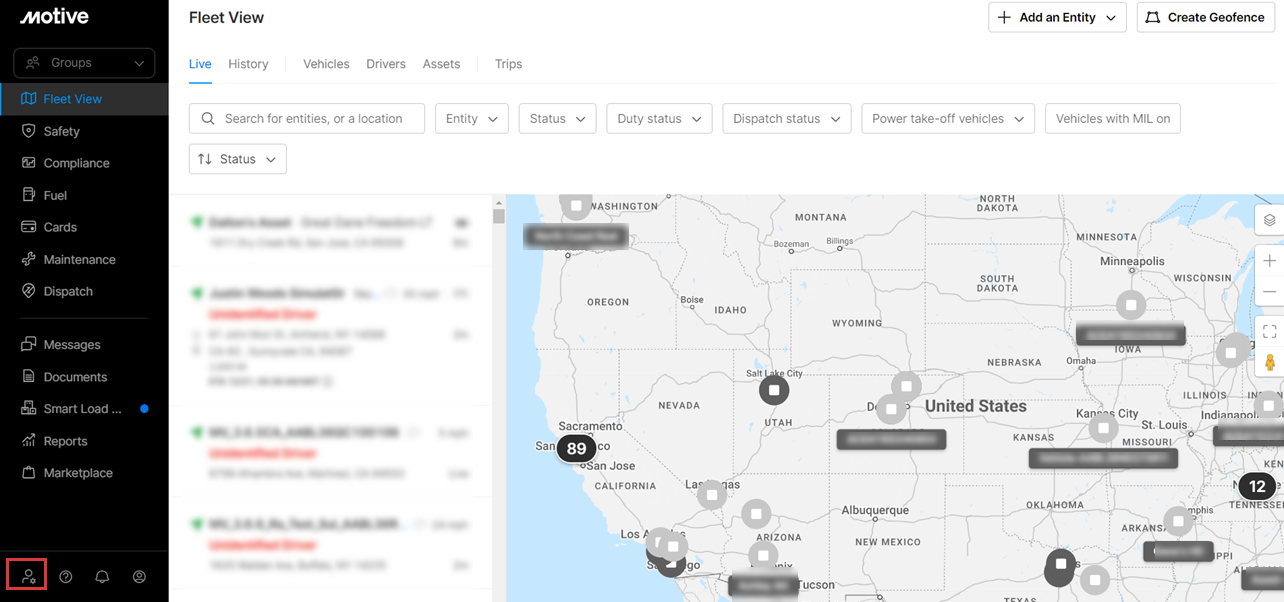Switch to the History tab
Screen dimensions: 1284x602
[248, 64]
